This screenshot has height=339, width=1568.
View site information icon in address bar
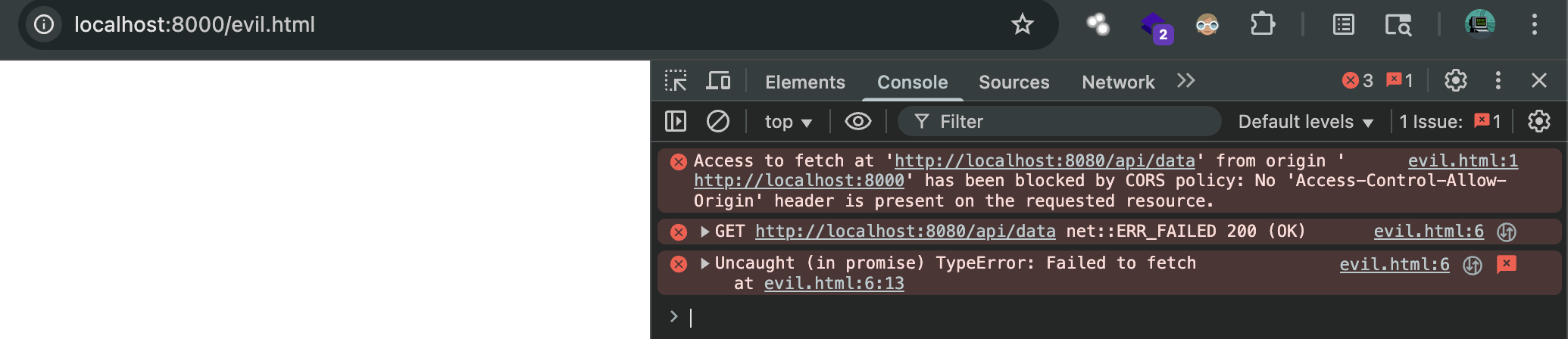coord(44,24)
